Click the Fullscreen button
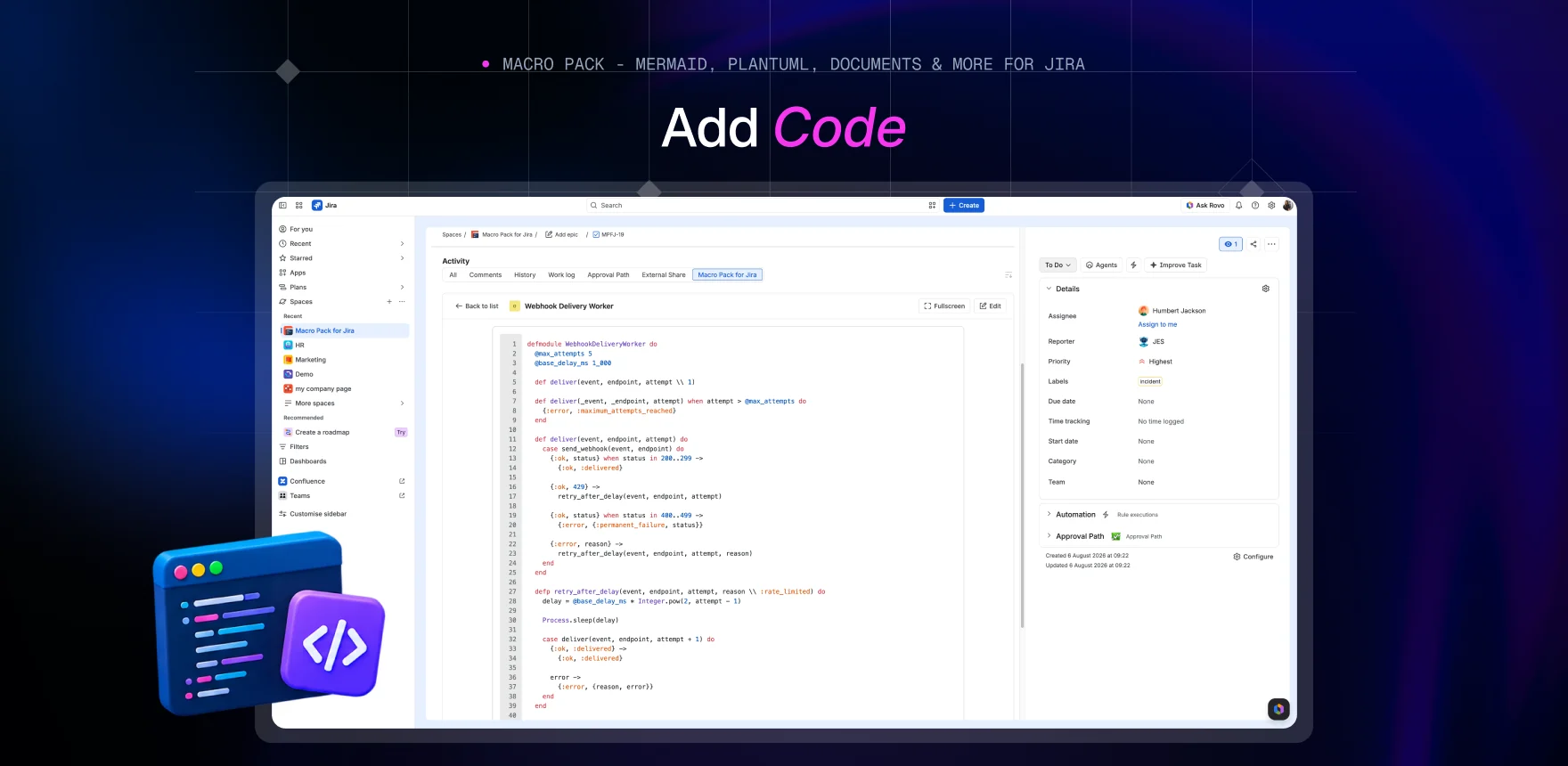1568x766 pixels. click(944, 306)
